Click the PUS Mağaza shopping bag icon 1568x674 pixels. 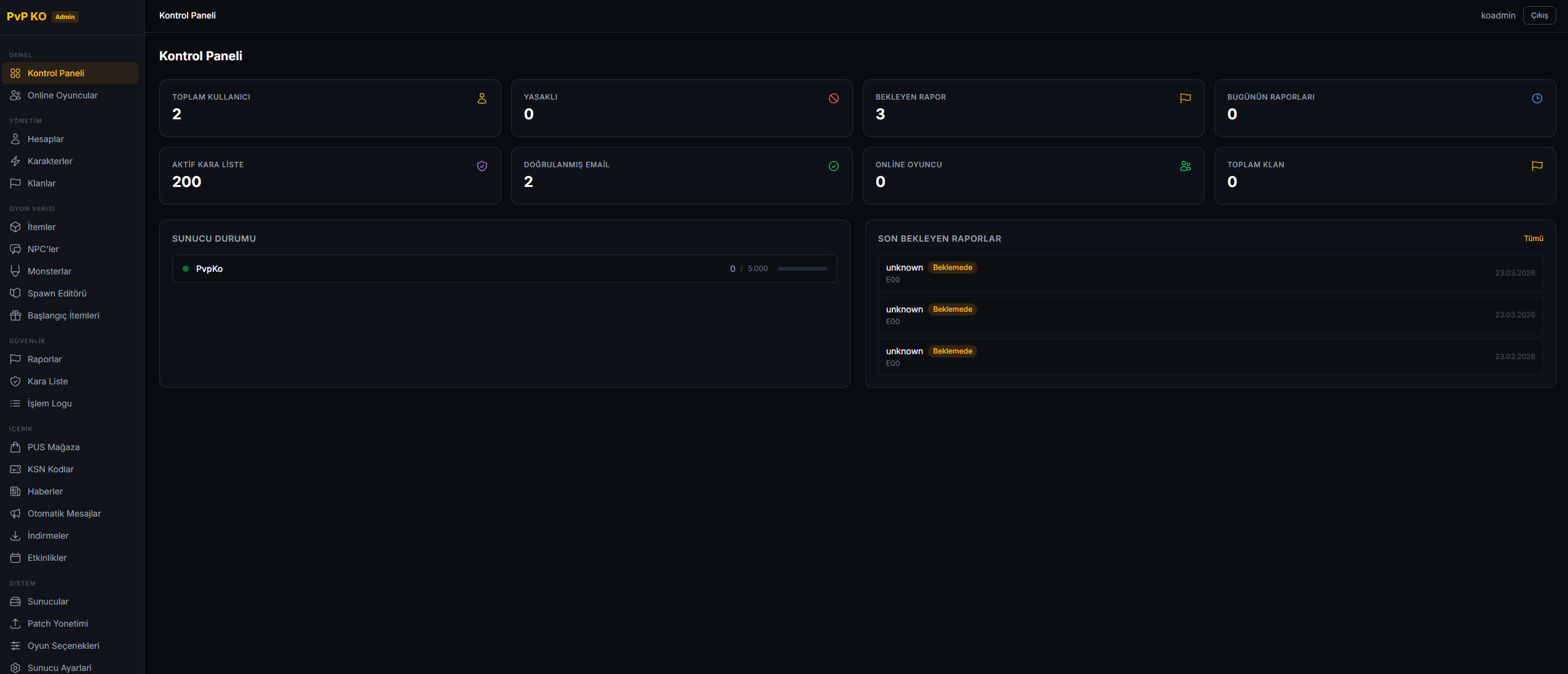15,447
